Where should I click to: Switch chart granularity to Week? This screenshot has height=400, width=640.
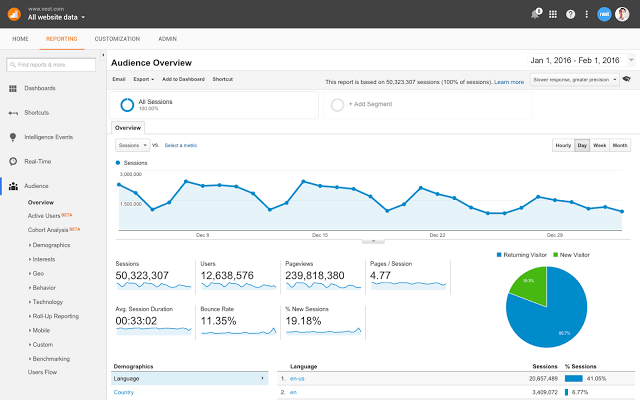pos(600,145)
